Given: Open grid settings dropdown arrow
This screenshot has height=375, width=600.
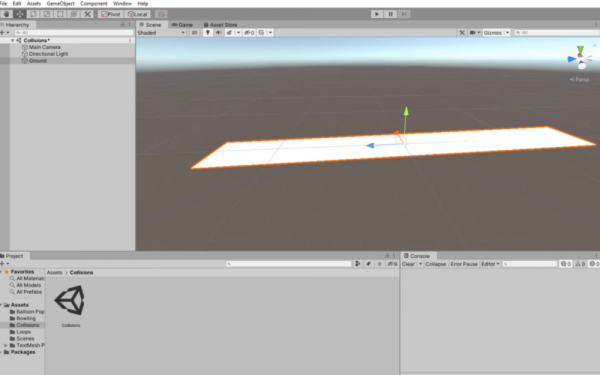Looking at the screenshot, I should coord(271,33).
